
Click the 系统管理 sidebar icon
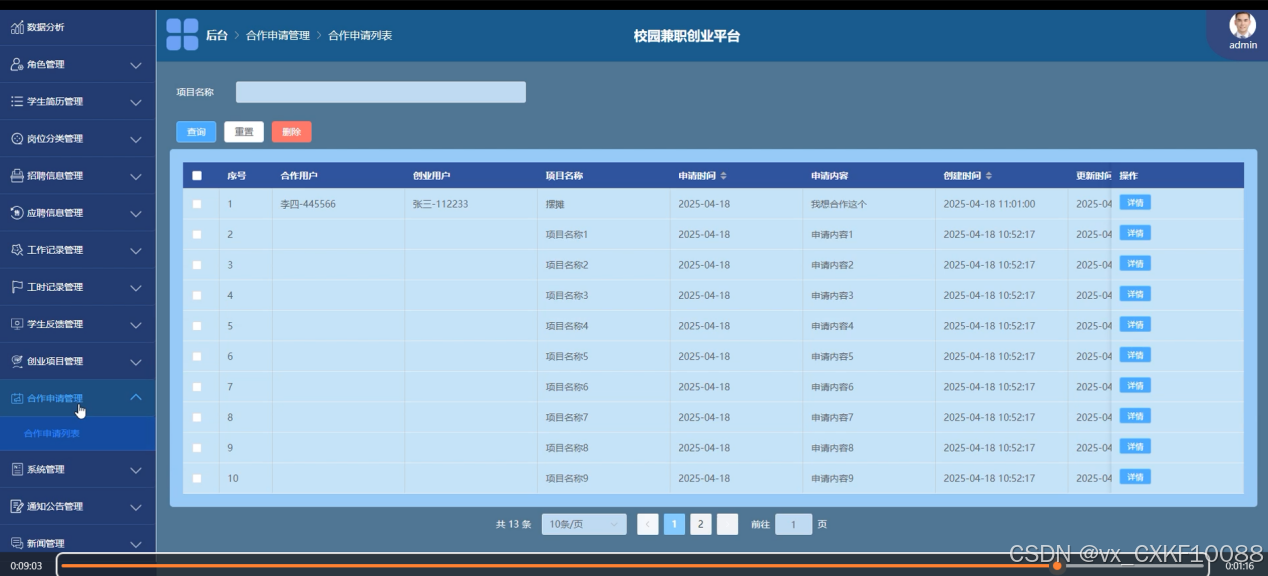pos(17,469)
